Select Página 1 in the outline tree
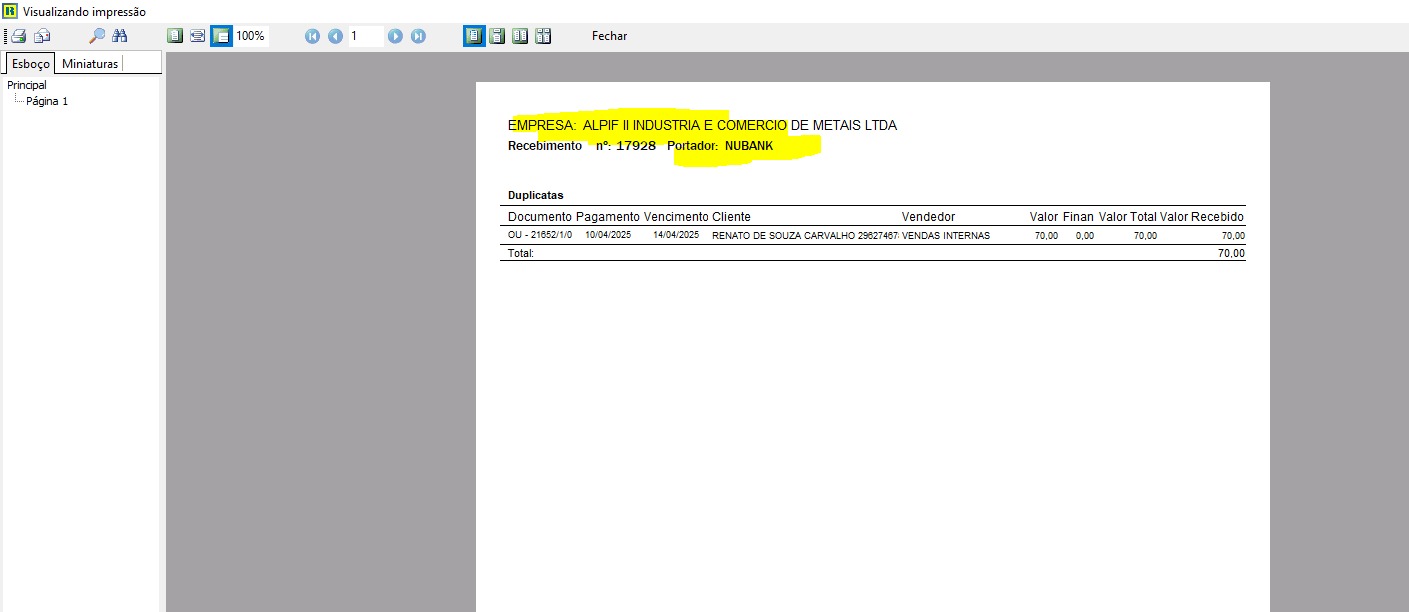 click(47, 101)
